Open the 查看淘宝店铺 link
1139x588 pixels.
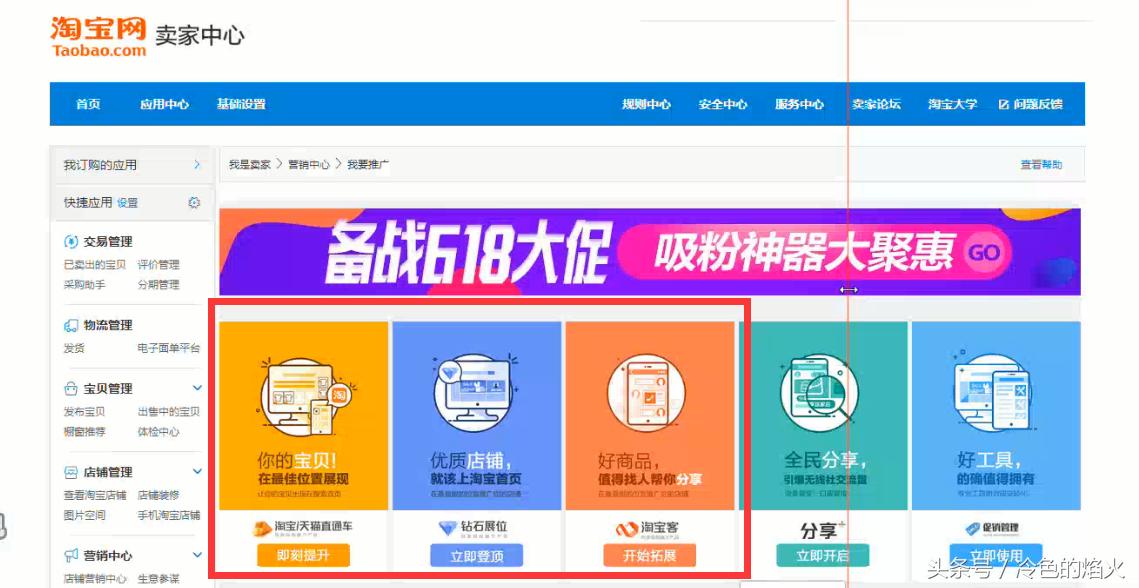(95, 495)
